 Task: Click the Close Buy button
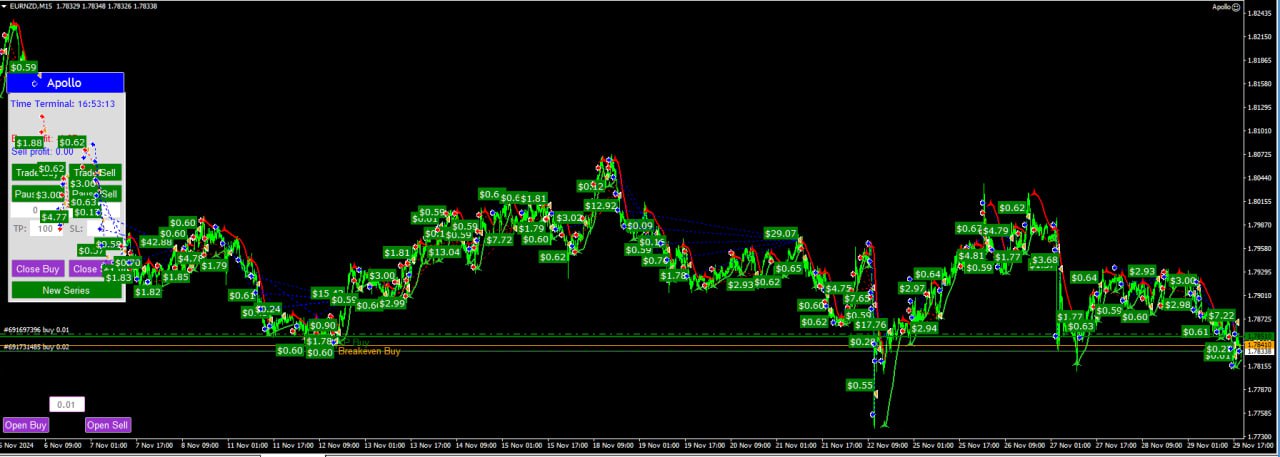[x=38, y=269]
